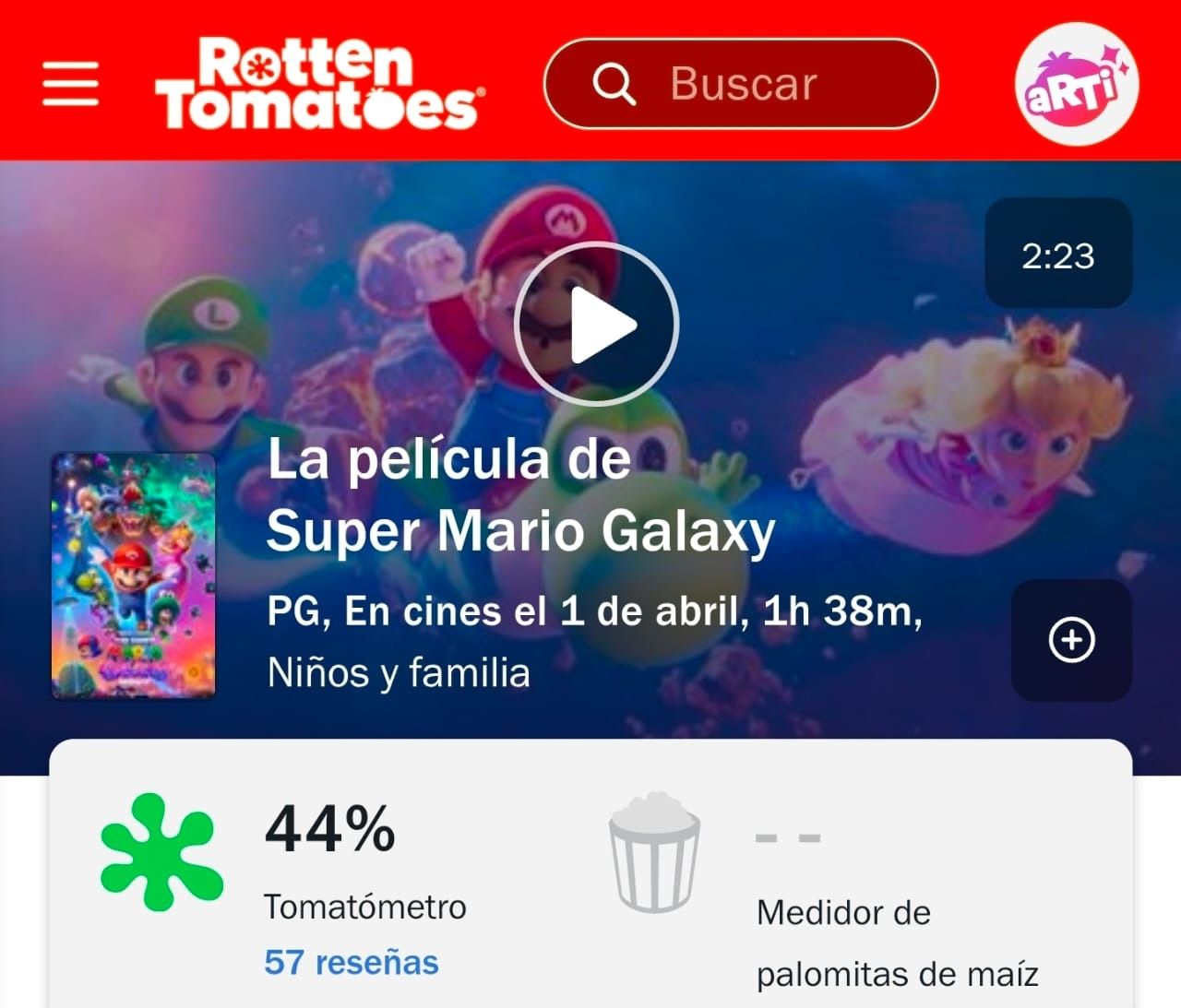The image size is (1181, 1008).
Task: Select the movie title La película de Super Mario Galaxy
Action: [x=521, y=495]
